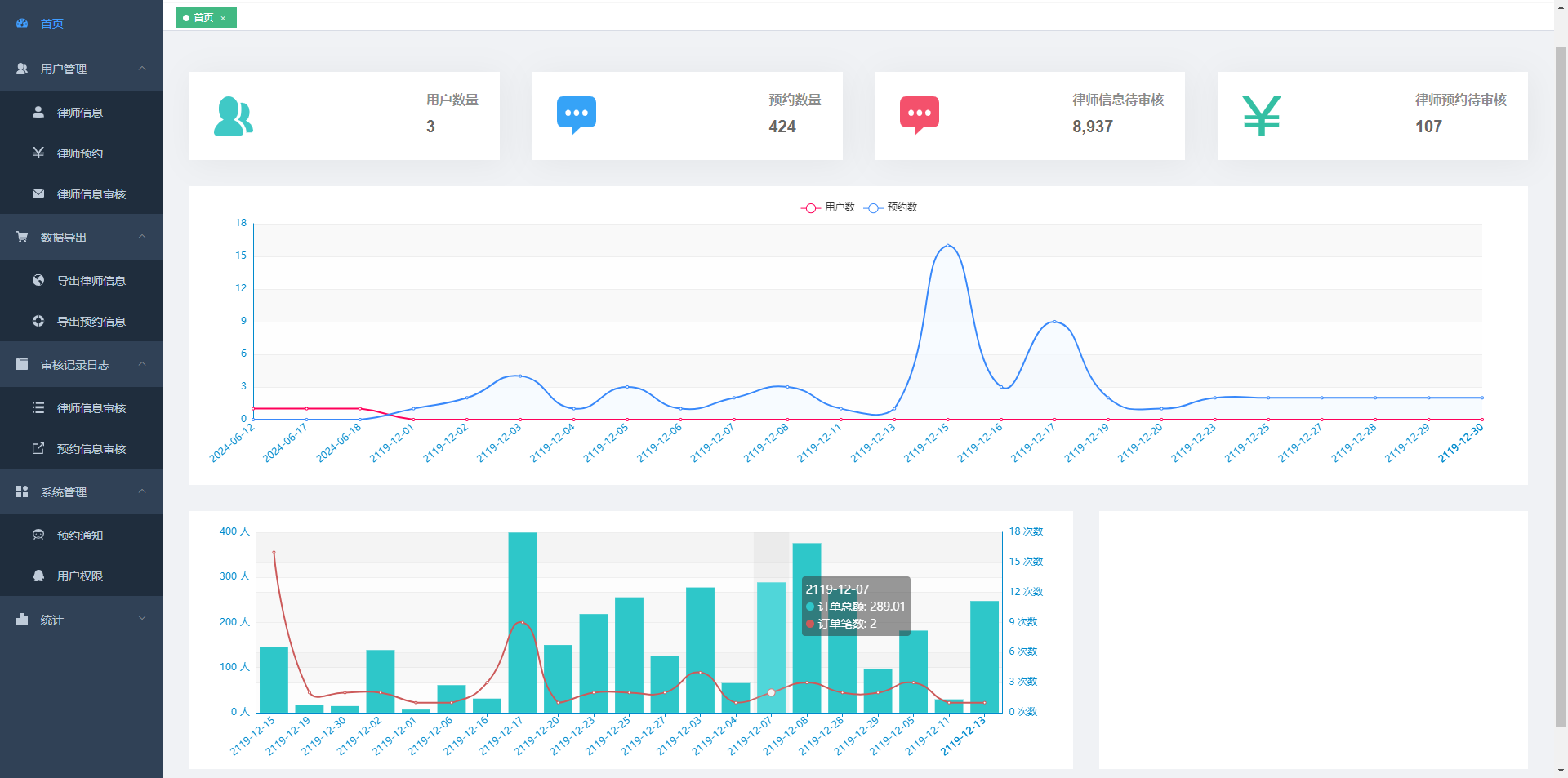
Task: Open 预约通知 menu item
Action: click(x=82, y=536)
